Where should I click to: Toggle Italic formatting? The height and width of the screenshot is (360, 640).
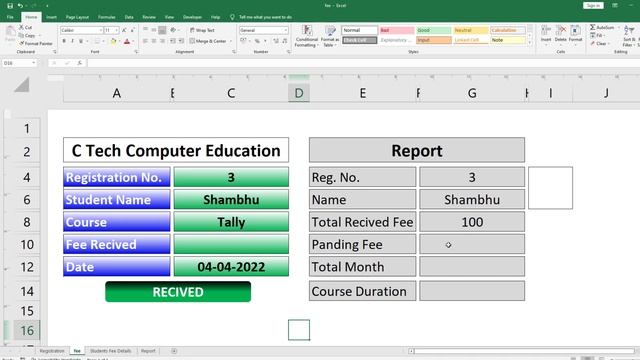72,41
